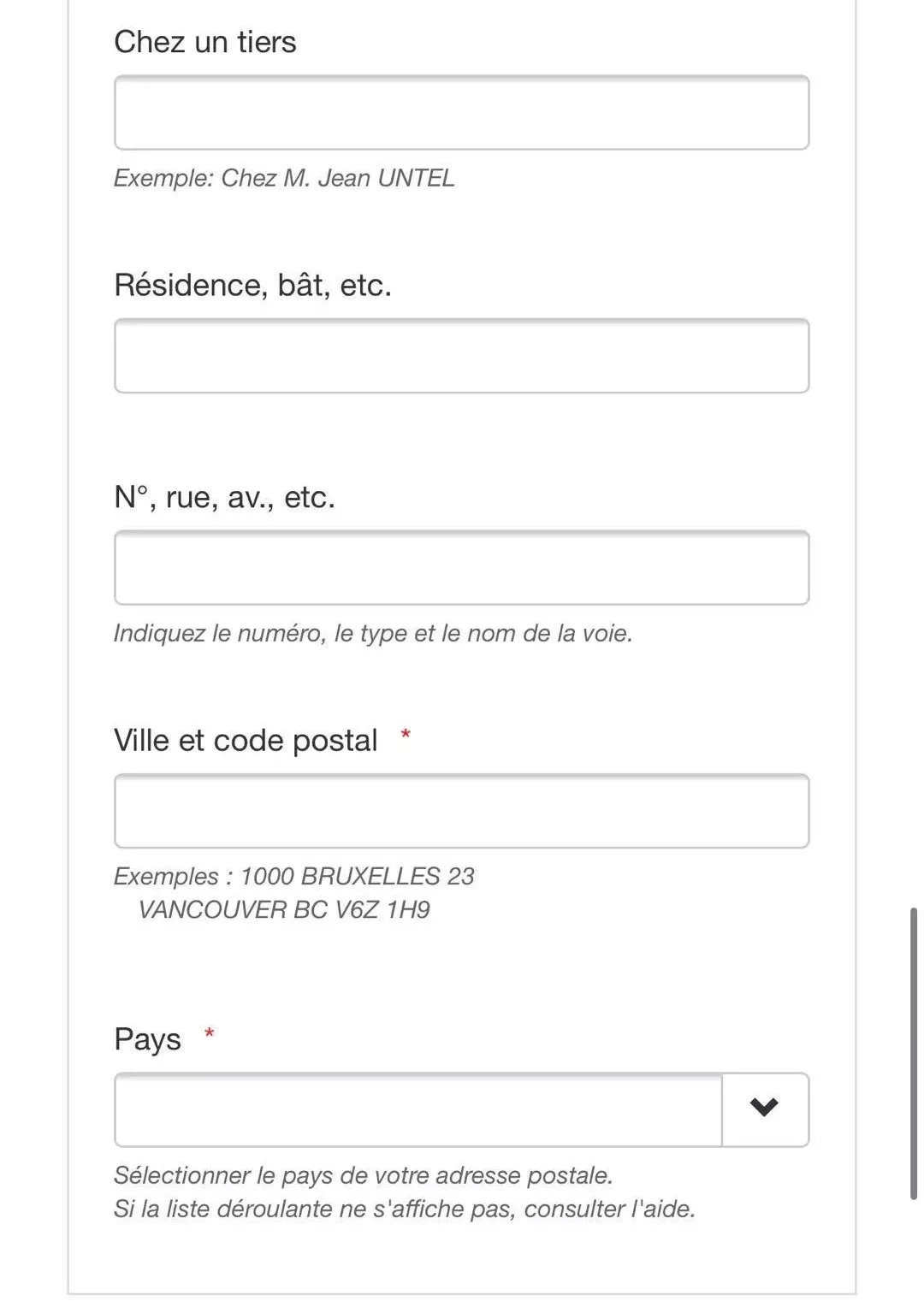Viewport: 924px width, 1313px height.
Task: Click the red asterisk next to Pays
Action: (209, 1034)
